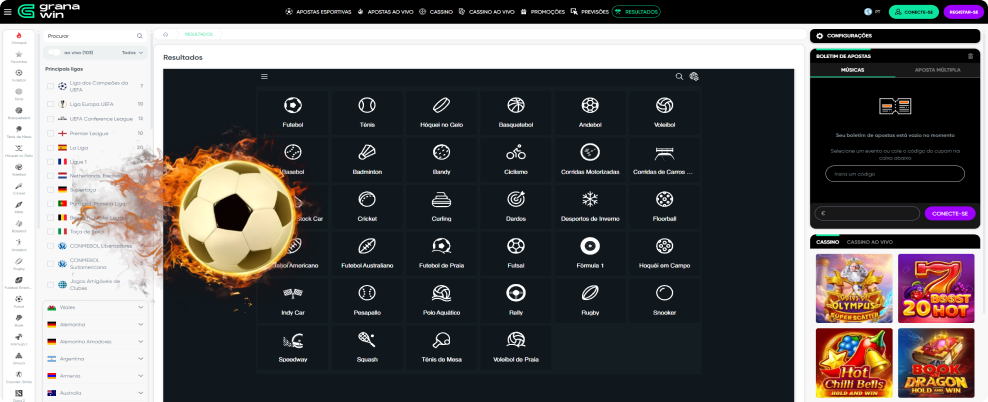Click the trash icon in Boletim de Apostas
This screenshot has height=402, width=988.
(969, 56)
